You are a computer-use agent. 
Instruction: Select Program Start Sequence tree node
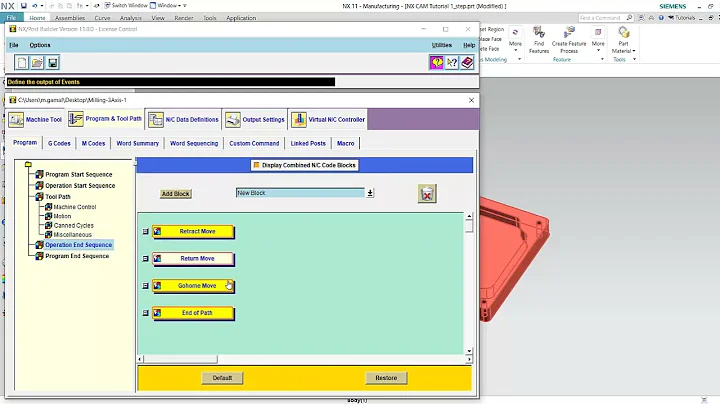coord(79,174)
